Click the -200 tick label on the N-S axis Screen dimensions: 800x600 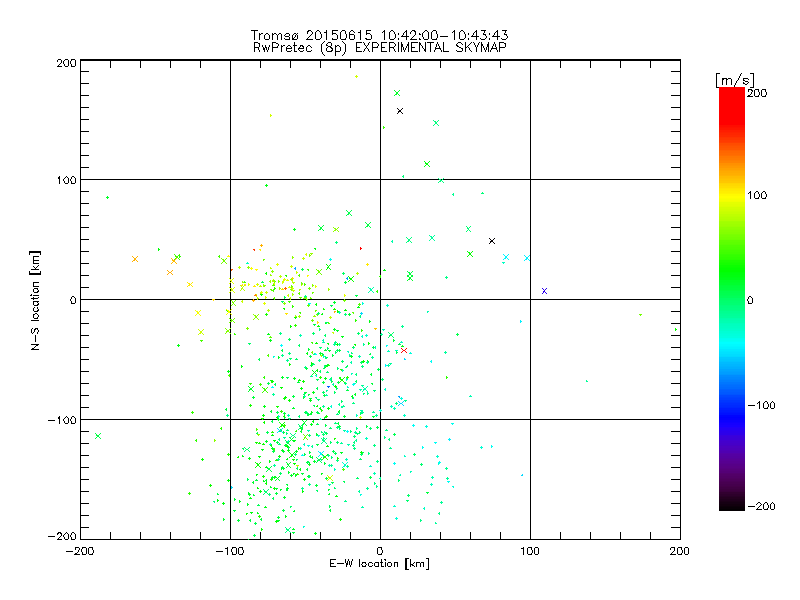tap(62, 536)
